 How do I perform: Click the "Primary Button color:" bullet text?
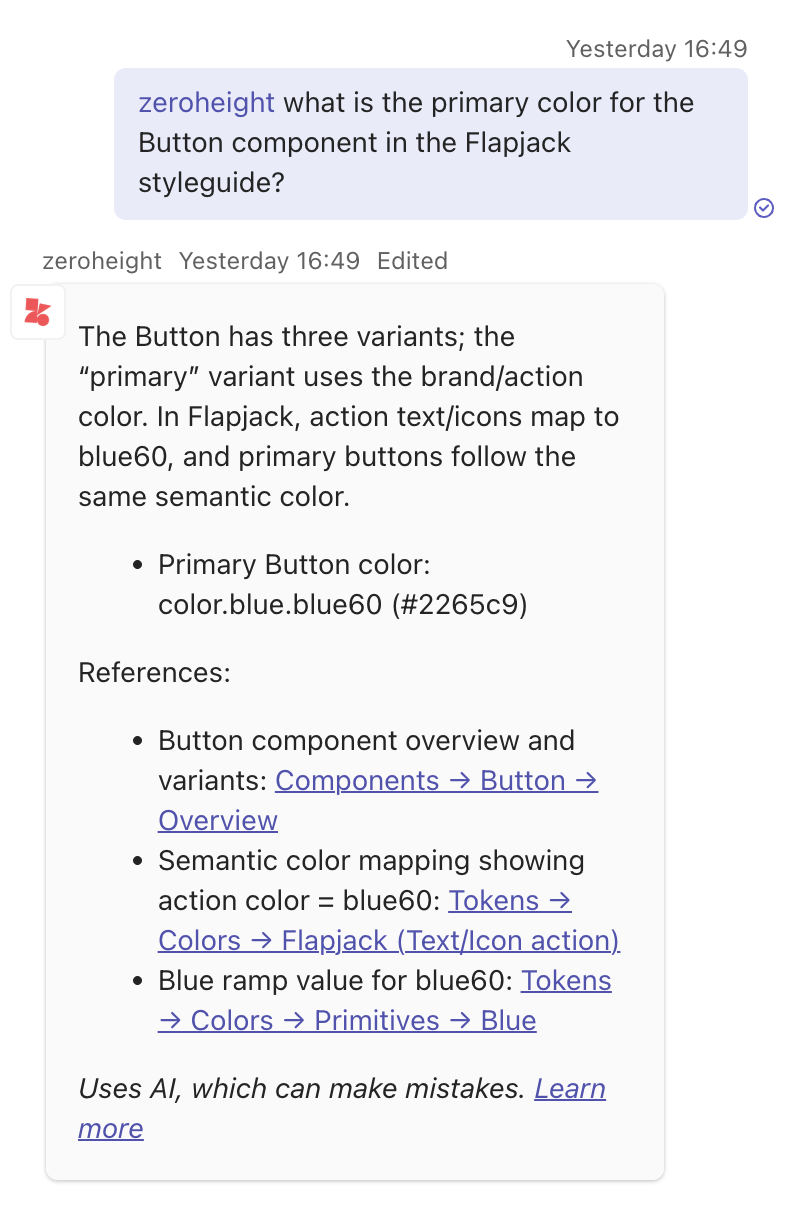point(294,565)
